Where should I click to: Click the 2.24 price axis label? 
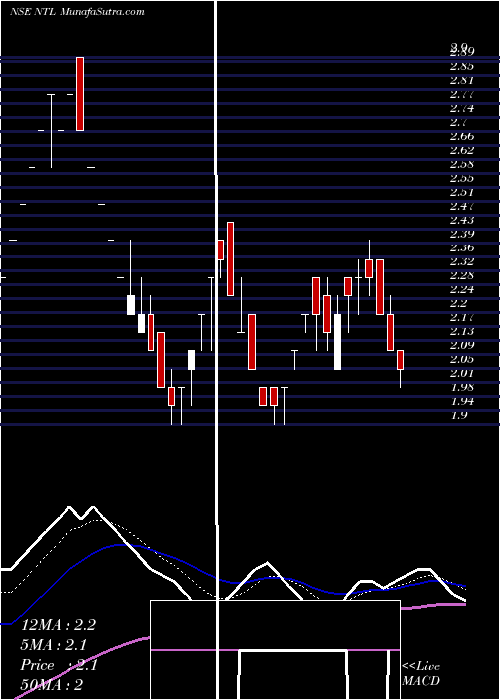(462, 289)
